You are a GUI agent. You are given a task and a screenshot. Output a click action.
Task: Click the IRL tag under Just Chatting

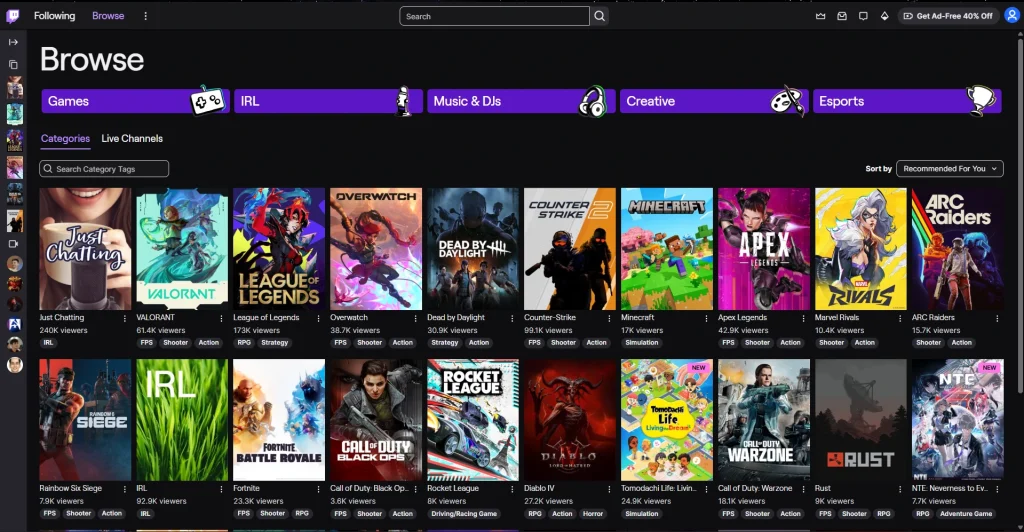(x=48, y=343)
